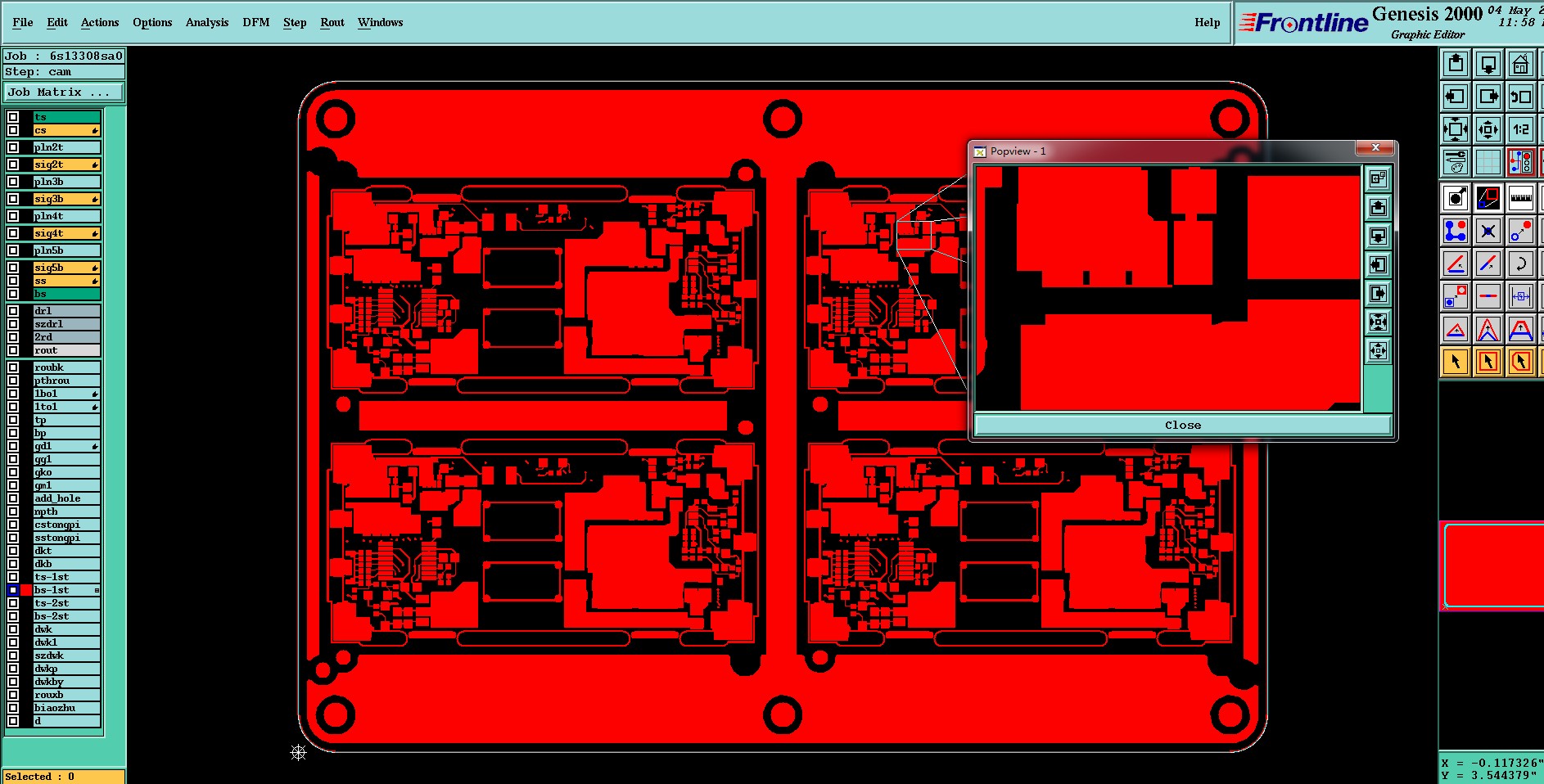Click the traffic light net display icon
This screenshot has width=1544, height=784.
point(1521,162)
